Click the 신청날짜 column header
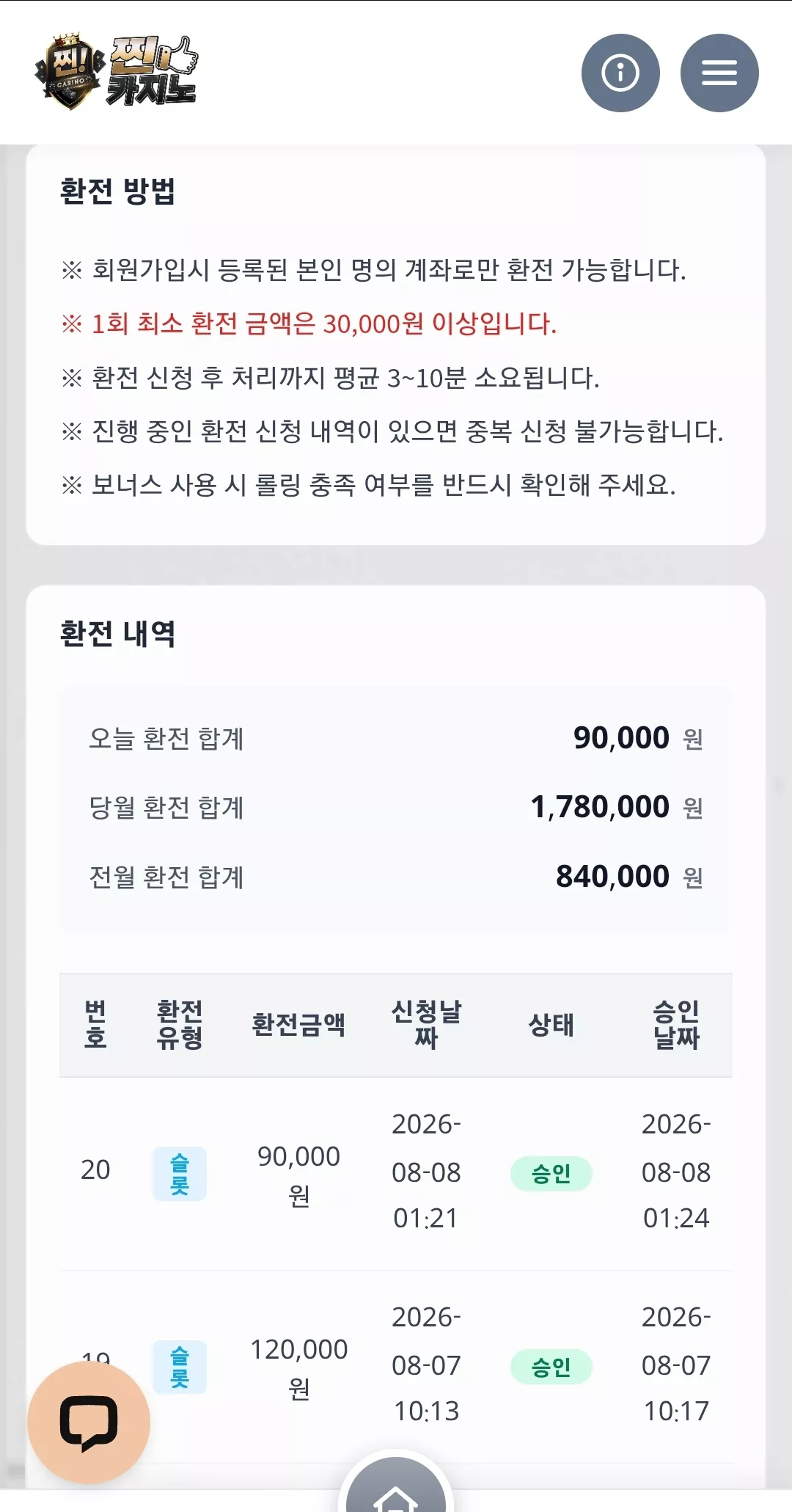792x1512 pixels. (x=426, y=1025)
